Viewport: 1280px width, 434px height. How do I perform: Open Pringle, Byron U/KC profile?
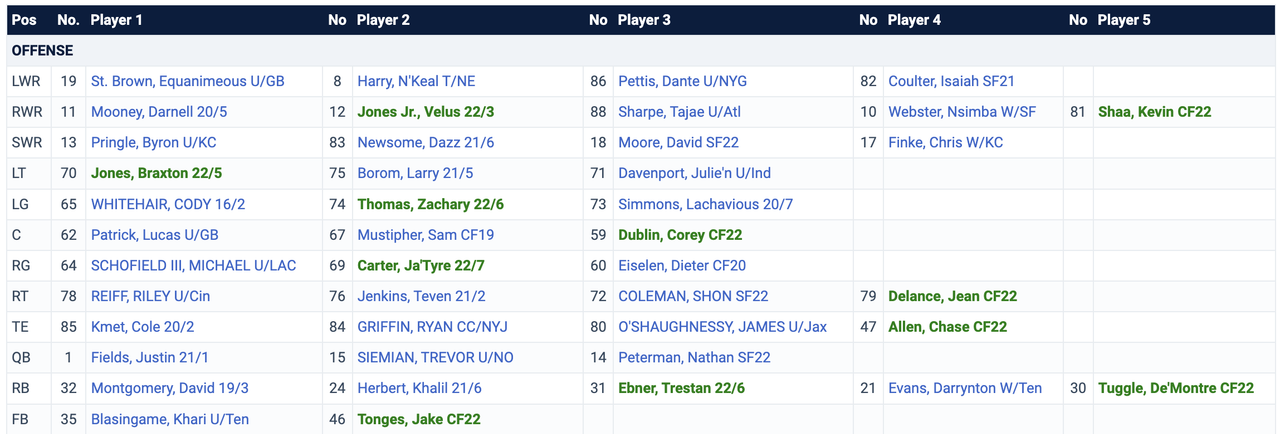pos(154,143)
